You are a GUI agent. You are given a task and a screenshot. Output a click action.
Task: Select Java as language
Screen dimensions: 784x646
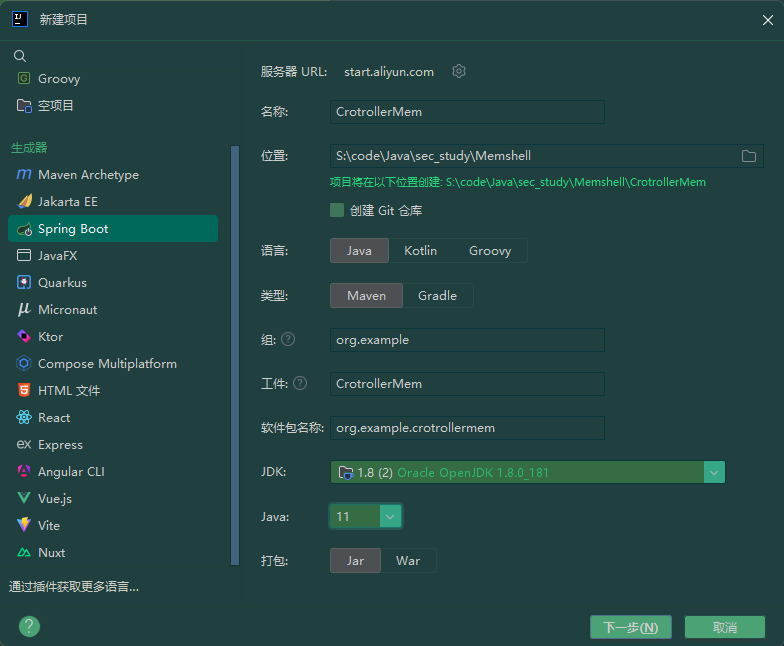pyautogui.click(x=360, y=251)
